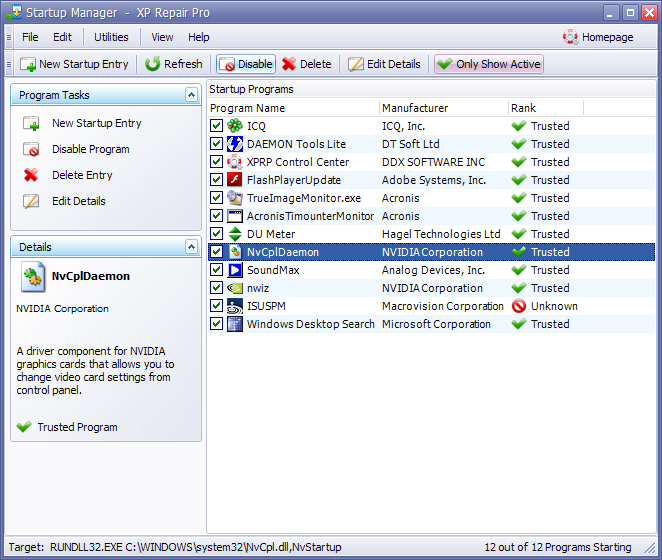Uncheck the TrueImageMonitor.exe checkbox
This screenshot has width=662, height=560.
(x=217, y=198)
